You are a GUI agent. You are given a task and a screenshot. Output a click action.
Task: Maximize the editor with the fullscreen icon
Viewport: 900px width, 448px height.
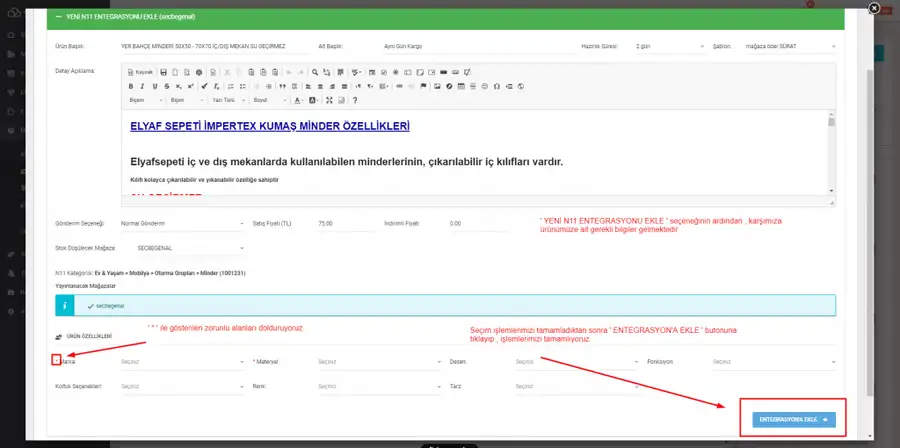[329, 100]
